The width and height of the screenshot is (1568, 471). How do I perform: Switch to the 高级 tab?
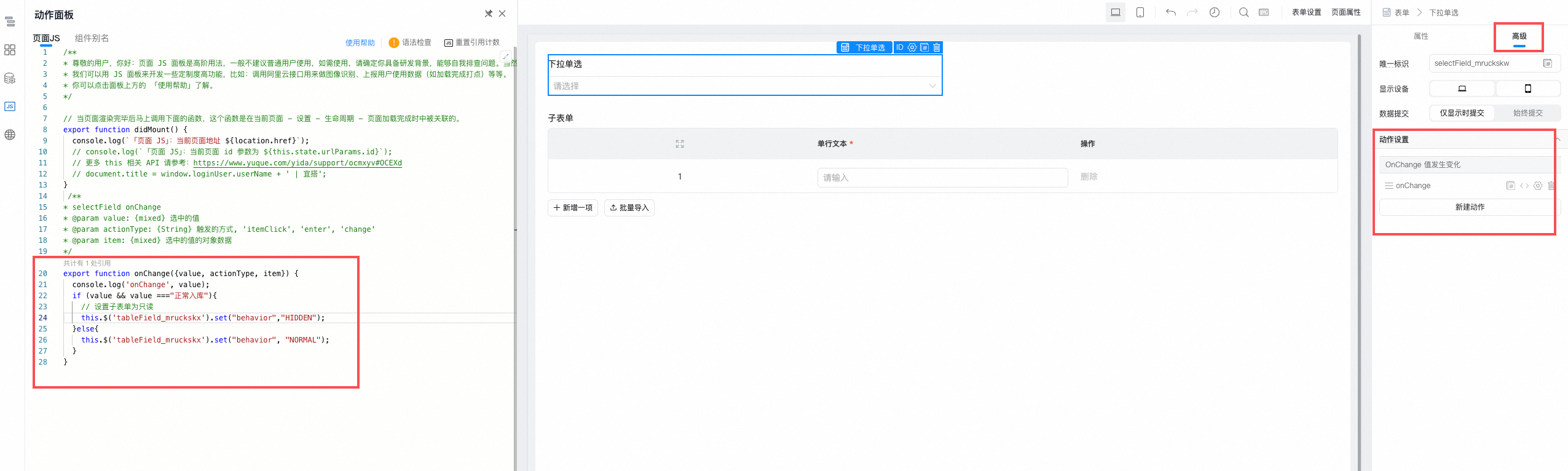[x=1519, y=36]
